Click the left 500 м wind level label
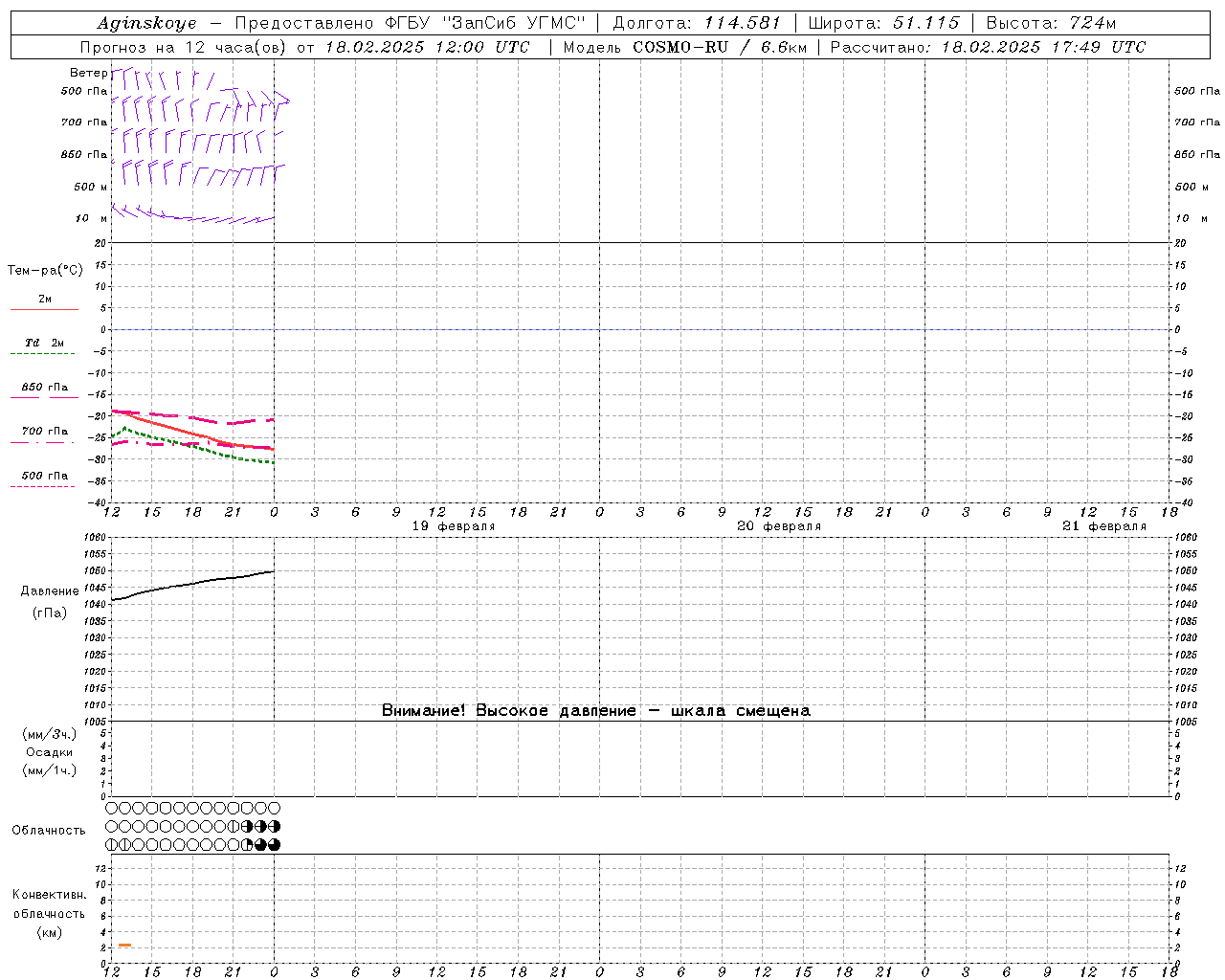This screenshot has height=980, width=1225. (91, 187)
